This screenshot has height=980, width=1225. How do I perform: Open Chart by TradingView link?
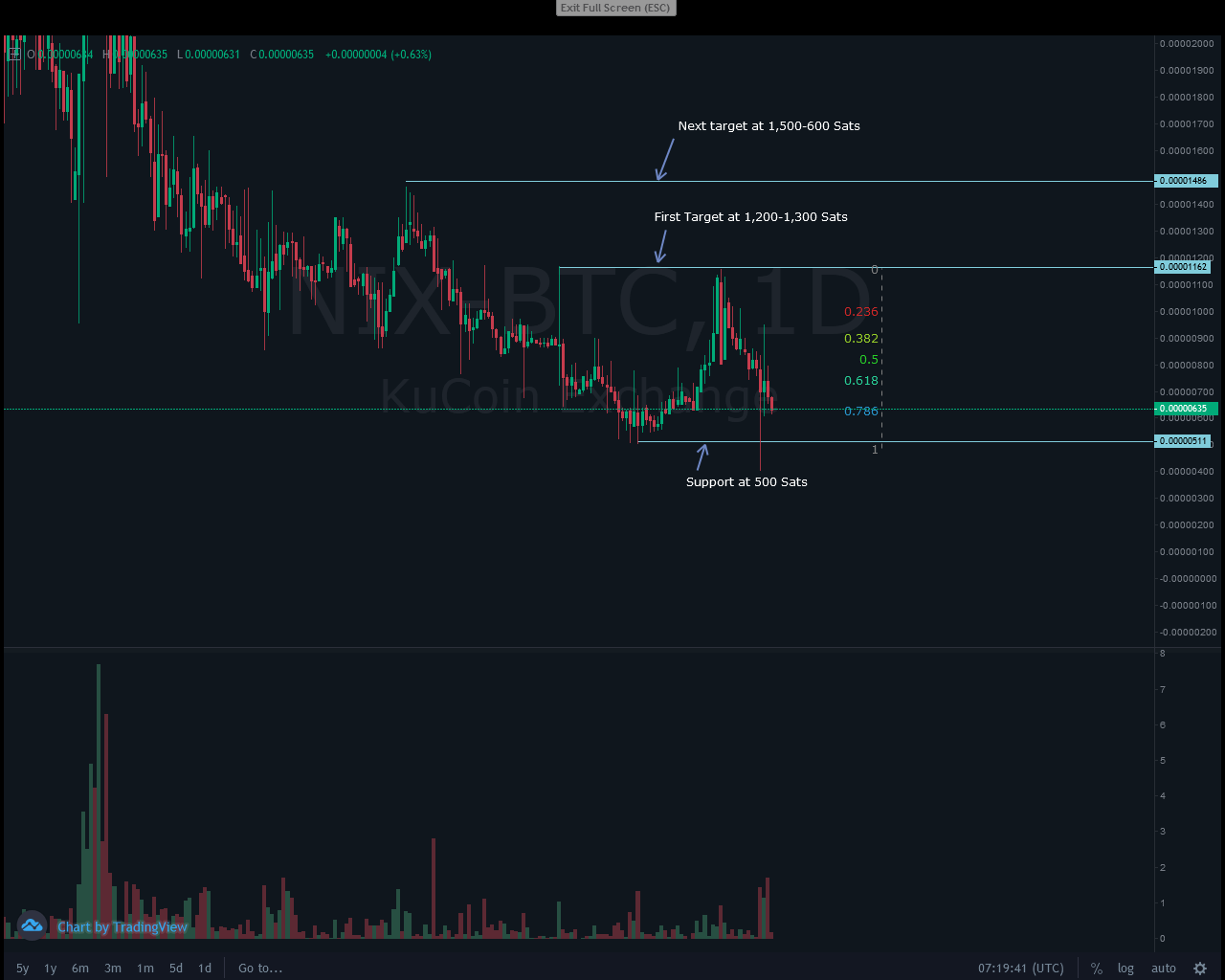click(122, 926)
